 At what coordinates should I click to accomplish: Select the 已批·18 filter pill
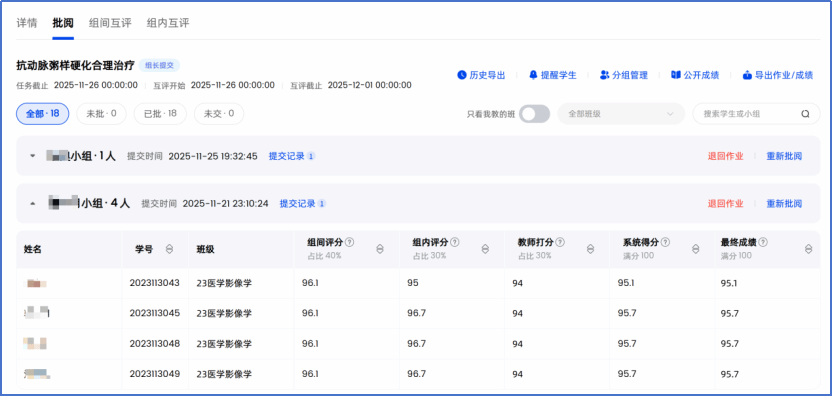(x=160, y=114)
